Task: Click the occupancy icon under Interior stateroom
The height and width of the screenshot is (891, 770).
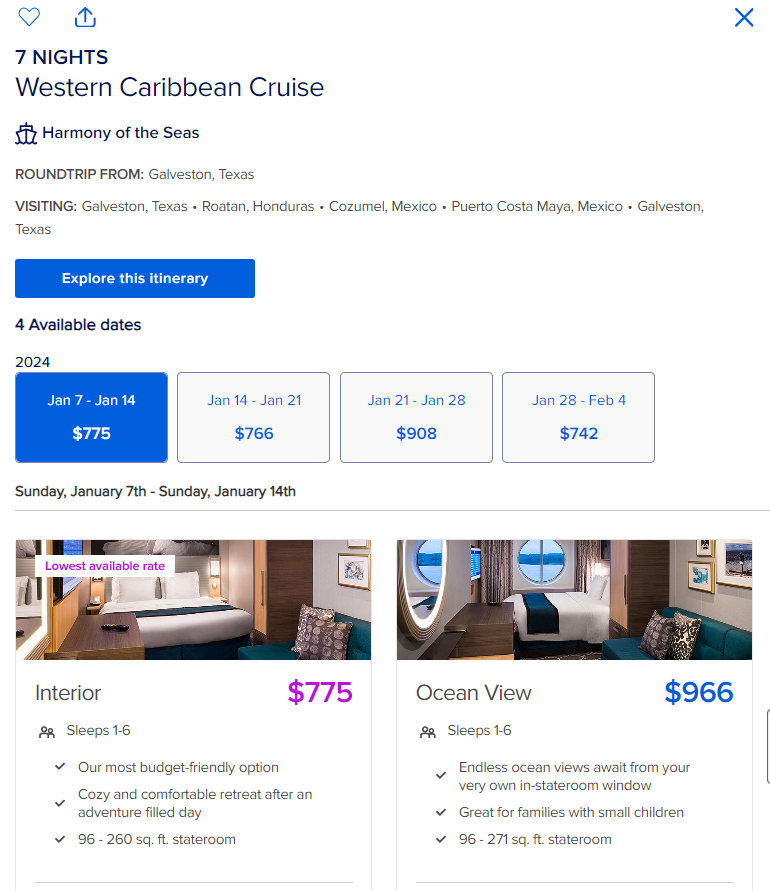Action: pyautogui.click(x=46, y=731)
